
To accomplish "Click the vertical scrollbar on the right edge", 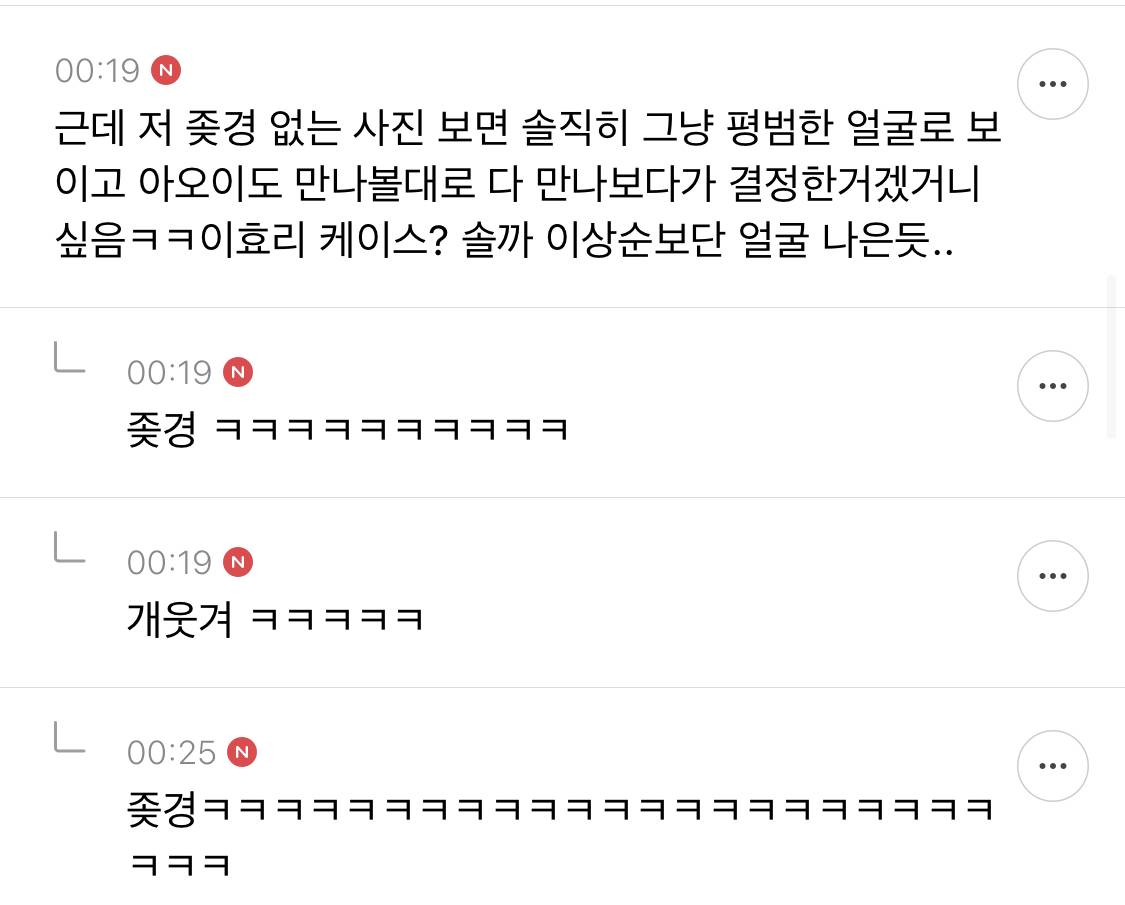I will point(1112,355).
